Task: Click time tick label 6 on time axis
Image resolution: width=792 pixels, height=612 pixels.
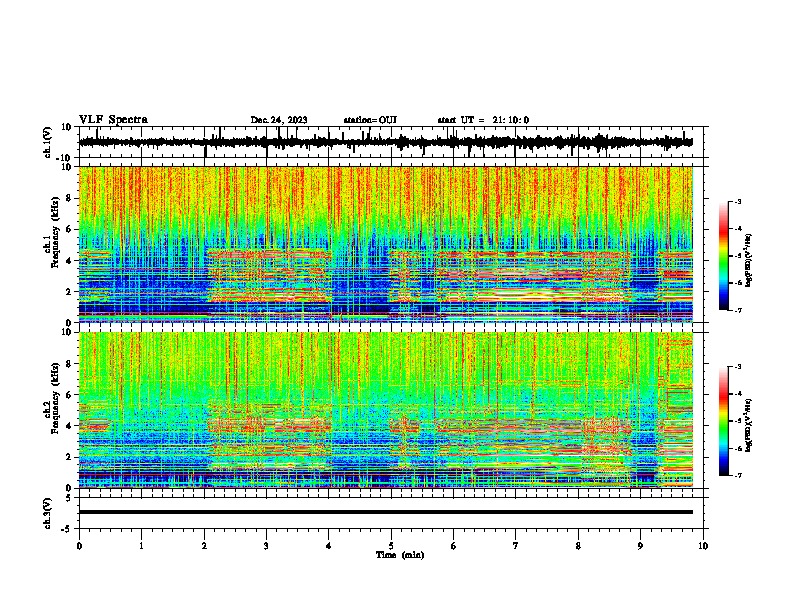Action: pyautogui.click(x=454, y=546)
